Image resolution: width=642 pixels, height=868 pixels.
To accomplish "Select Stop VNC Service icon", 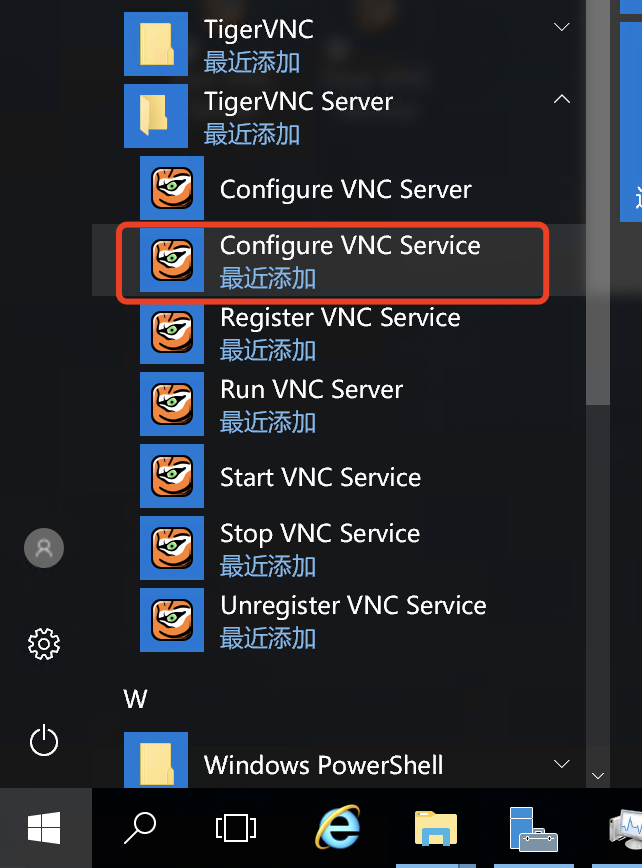I will pos(172,548).
